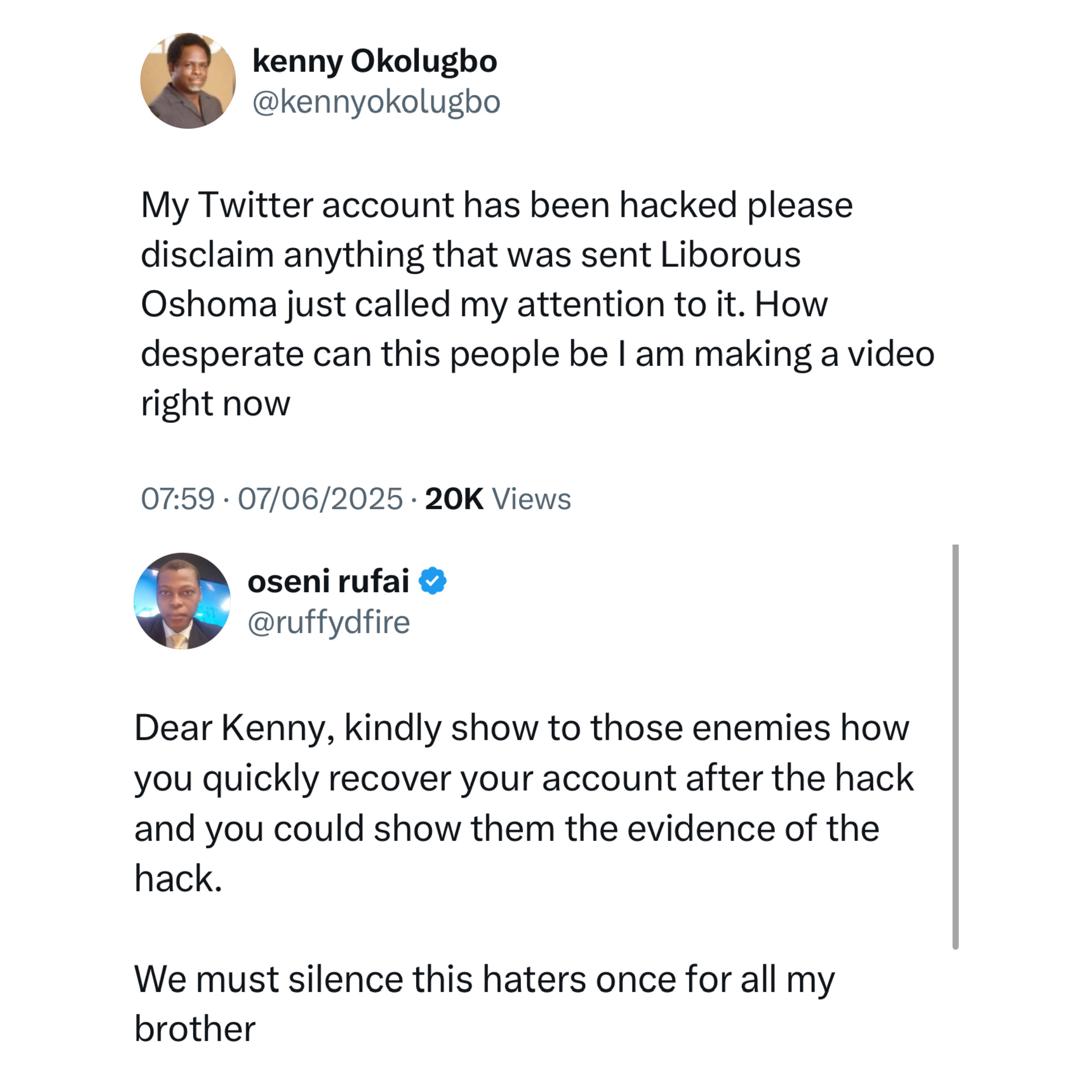Click the @ruffydfire handle

pyautogui.click(x=328, y=622)
